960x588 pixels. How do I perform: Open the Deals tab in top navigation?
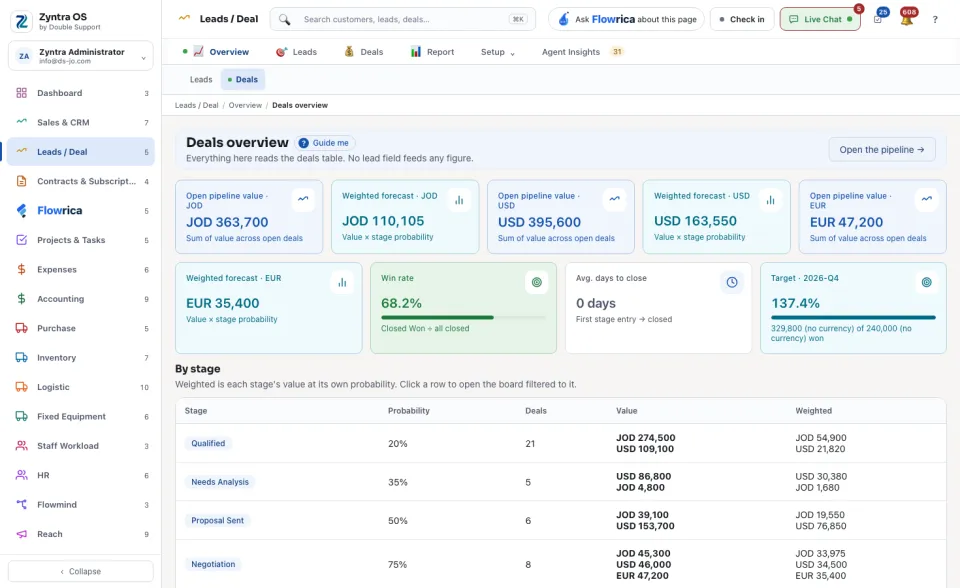(364, 52)
